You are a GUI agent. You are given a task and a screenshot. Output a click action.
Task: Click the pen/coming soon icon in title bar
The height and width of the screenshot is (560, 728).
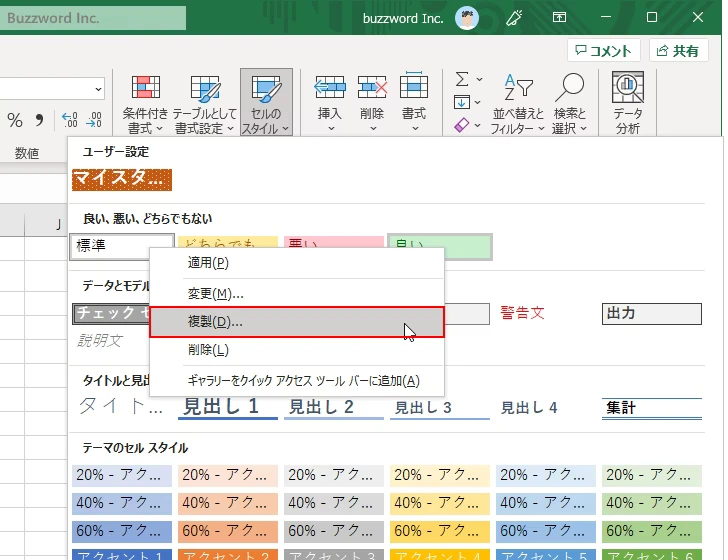coord(514,18)
